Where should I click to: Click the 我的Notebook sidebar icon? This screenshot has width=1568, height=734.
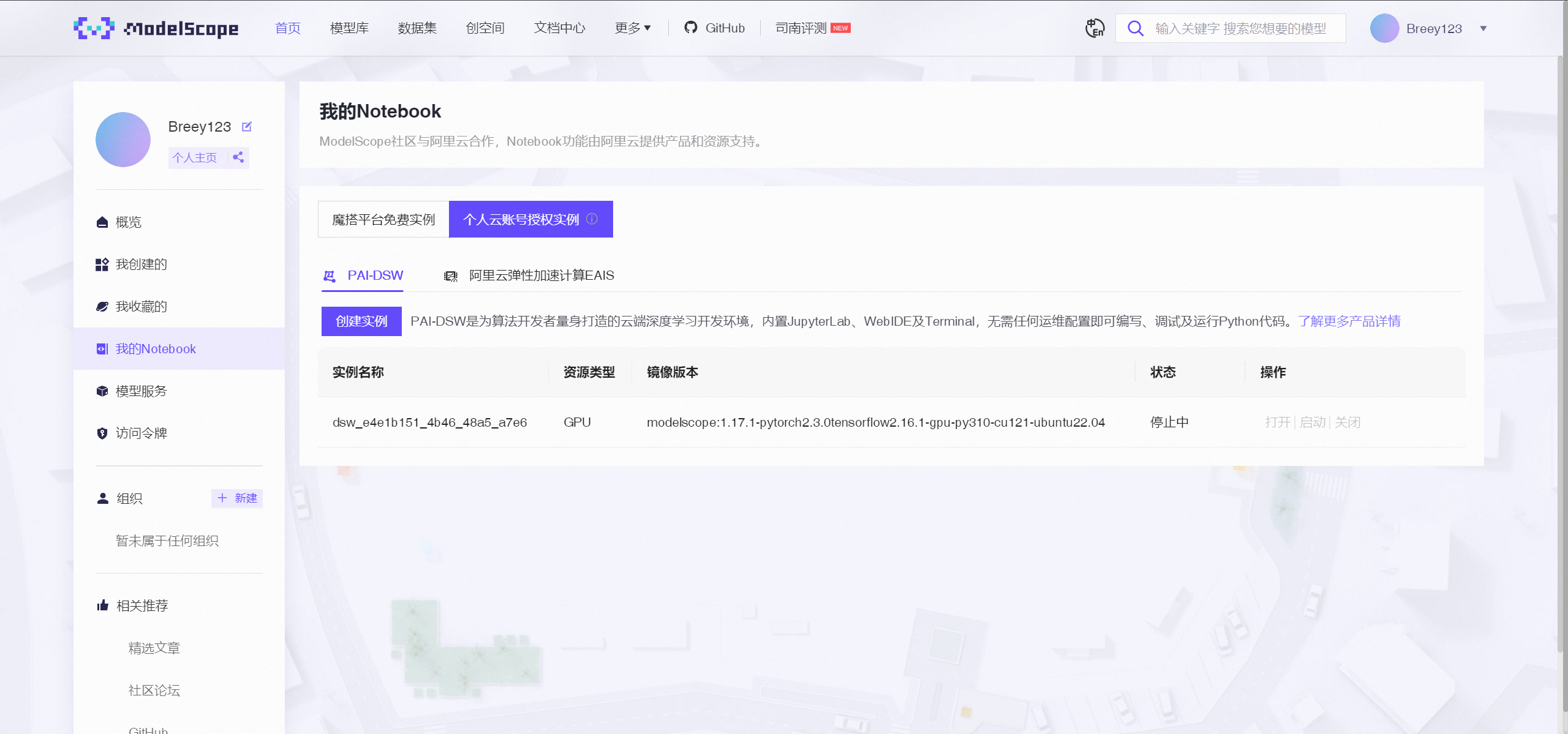click(x=102, y=349)
